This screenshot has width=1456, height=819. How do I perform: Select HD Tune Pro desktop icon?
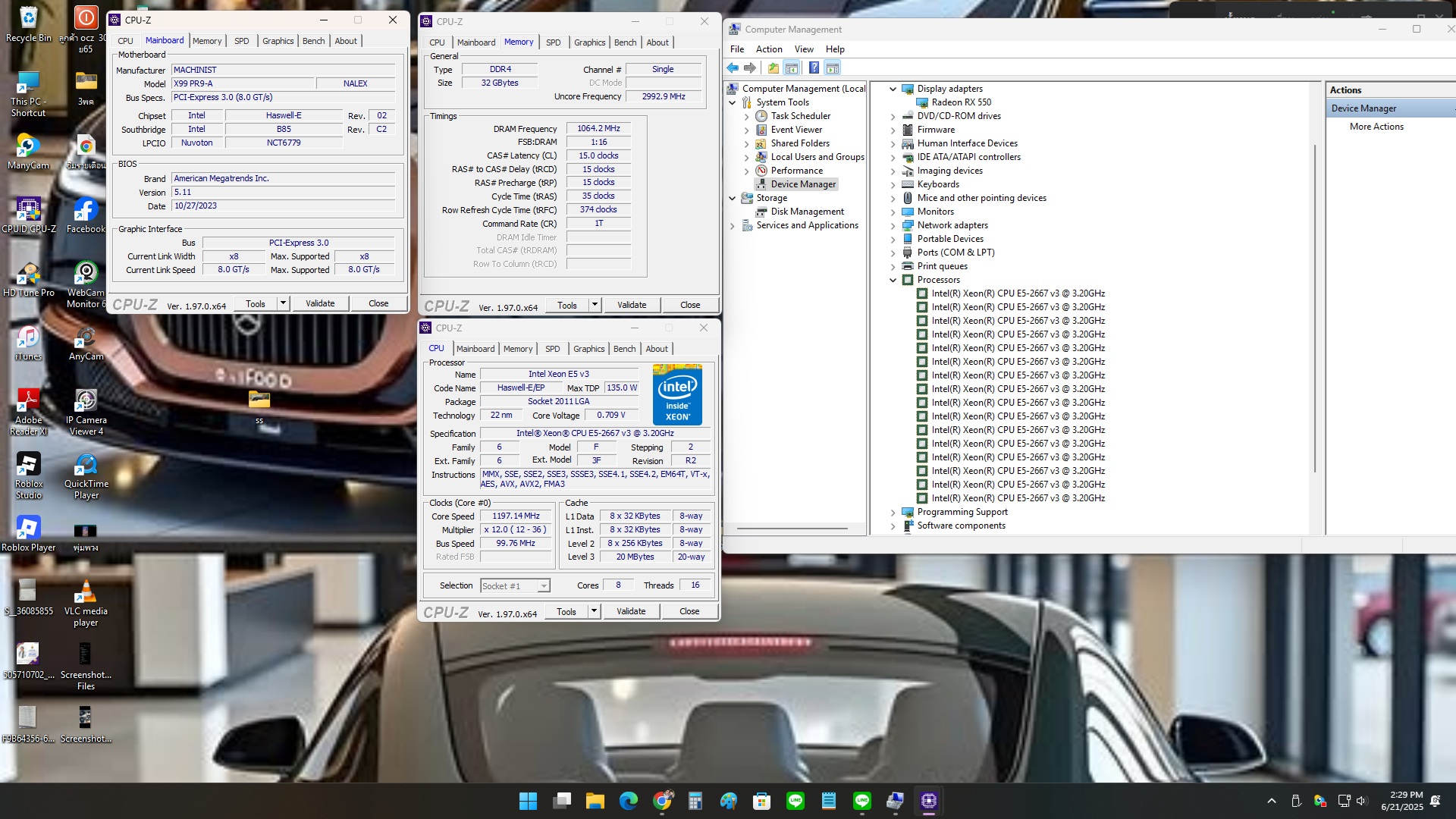click(29, 279)
